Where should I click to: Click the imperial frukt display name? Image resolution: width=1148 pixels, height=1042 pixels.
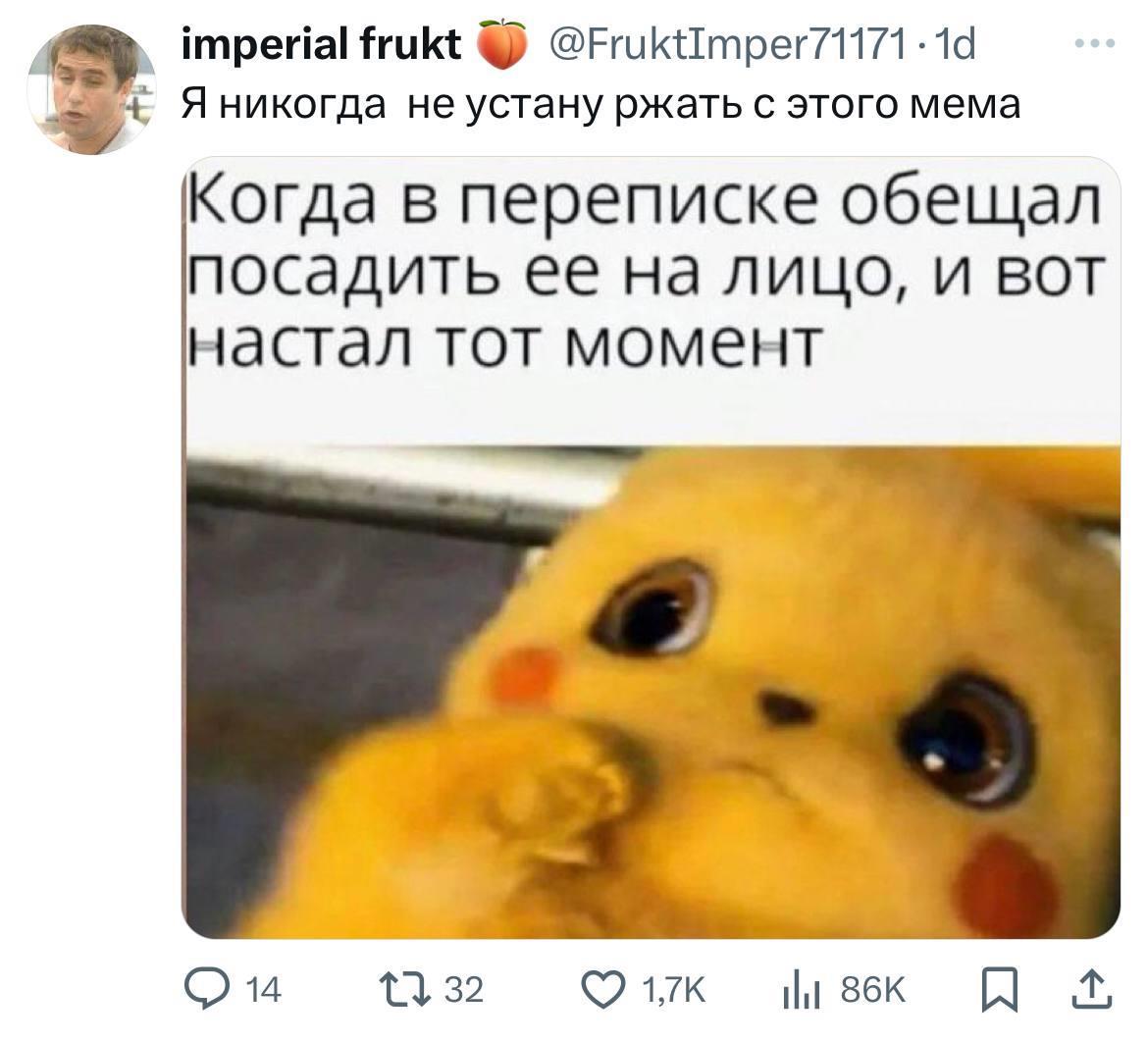tap(321, 43)
